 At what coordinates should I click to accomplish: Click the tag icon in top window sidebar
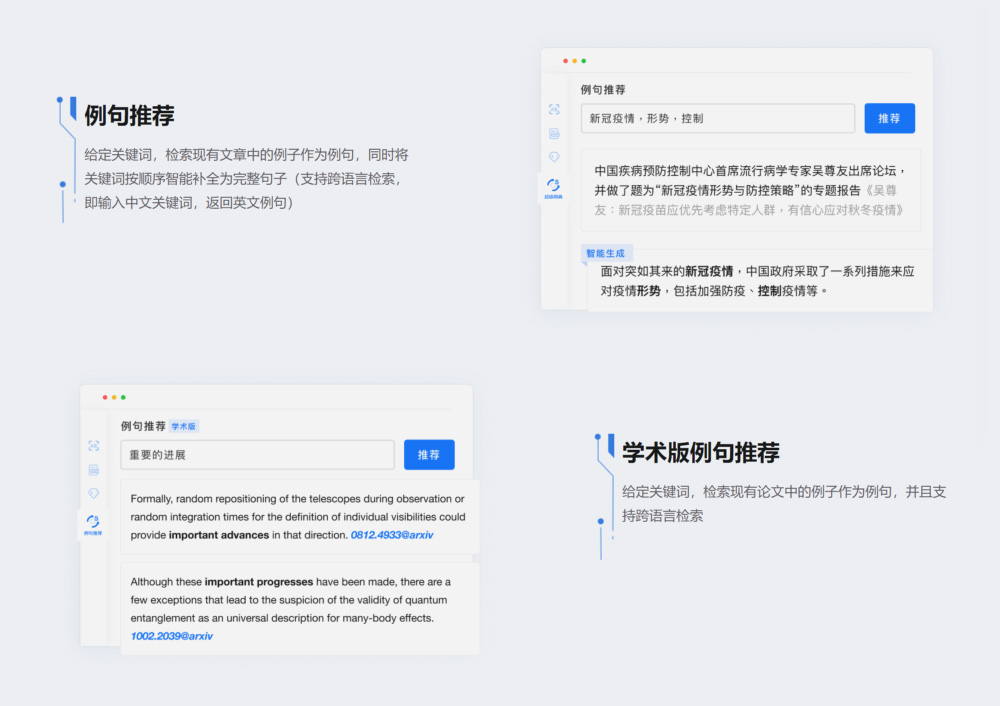point(554,157)
